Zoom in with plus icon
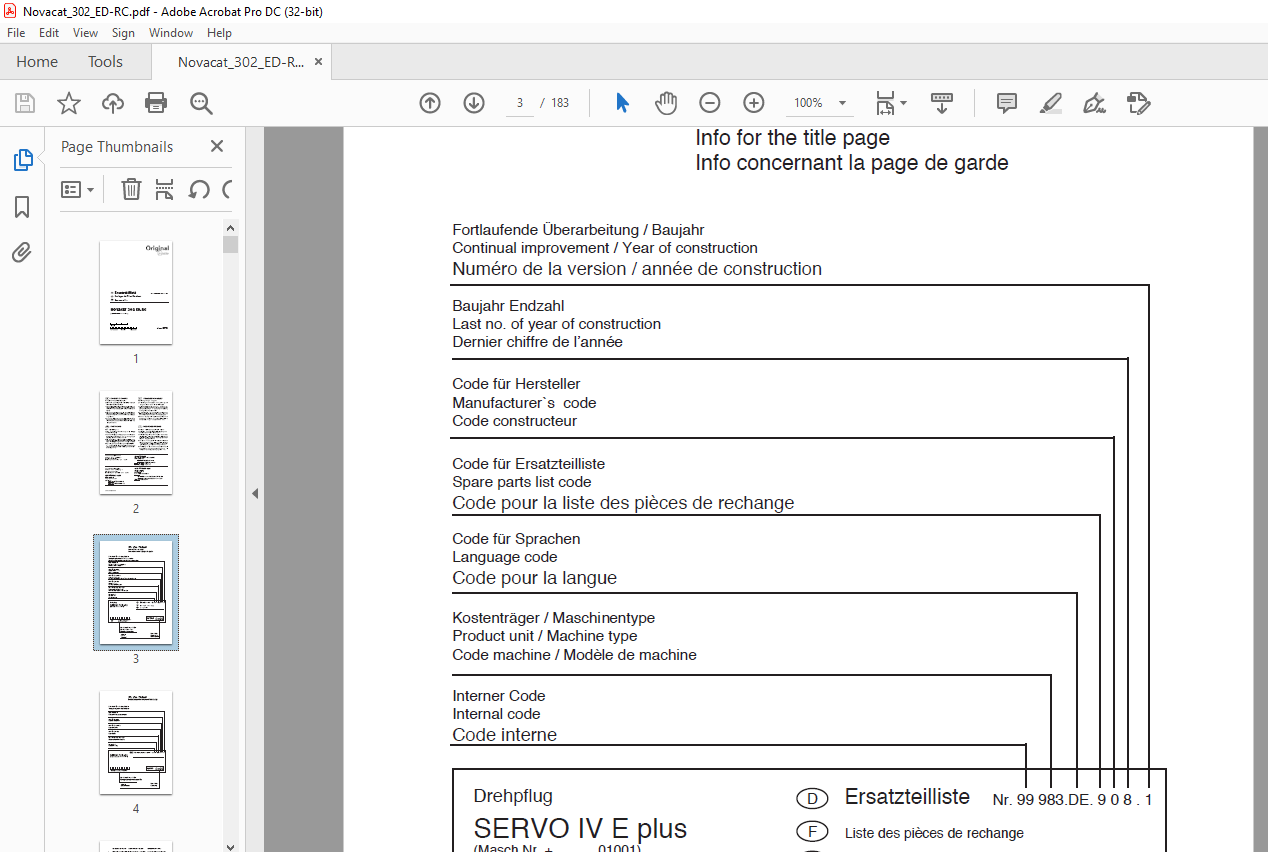This screenshot has height=852, width=1268. coord(754,103)
